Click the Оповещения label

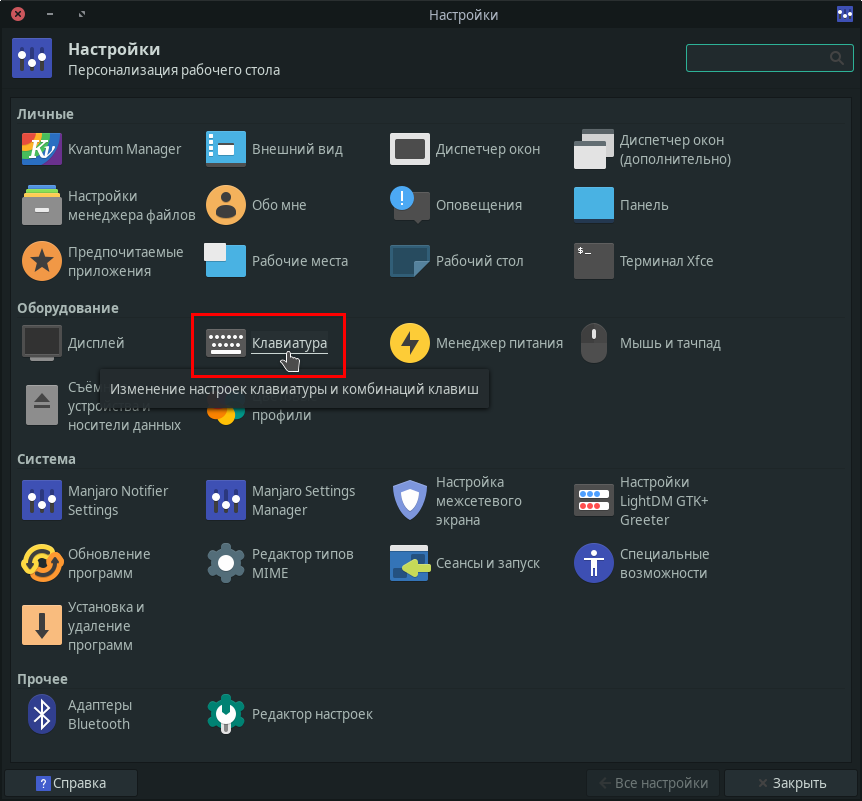(x=479, y=205)
